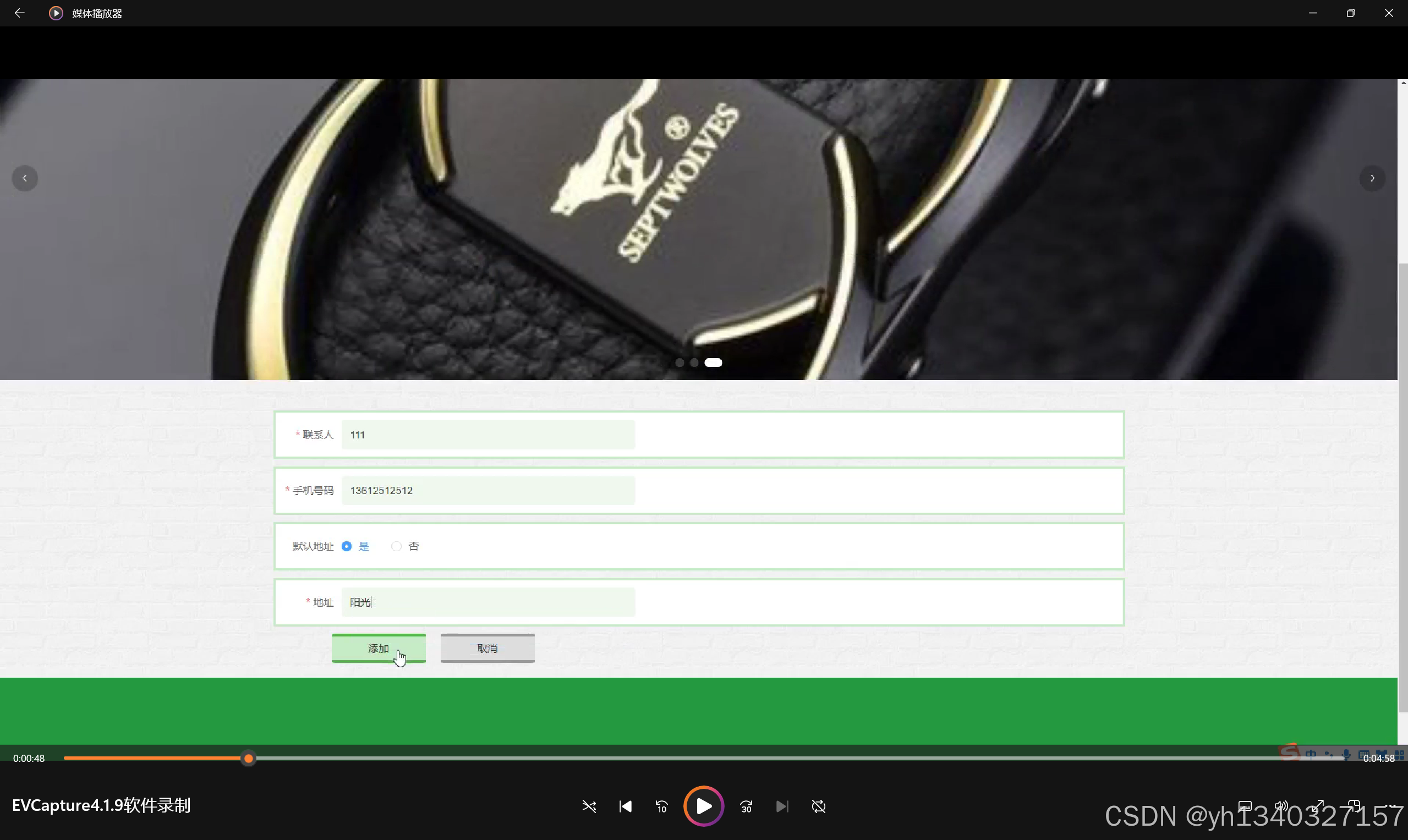Click the 取消 button

click(x=487, y=648)
